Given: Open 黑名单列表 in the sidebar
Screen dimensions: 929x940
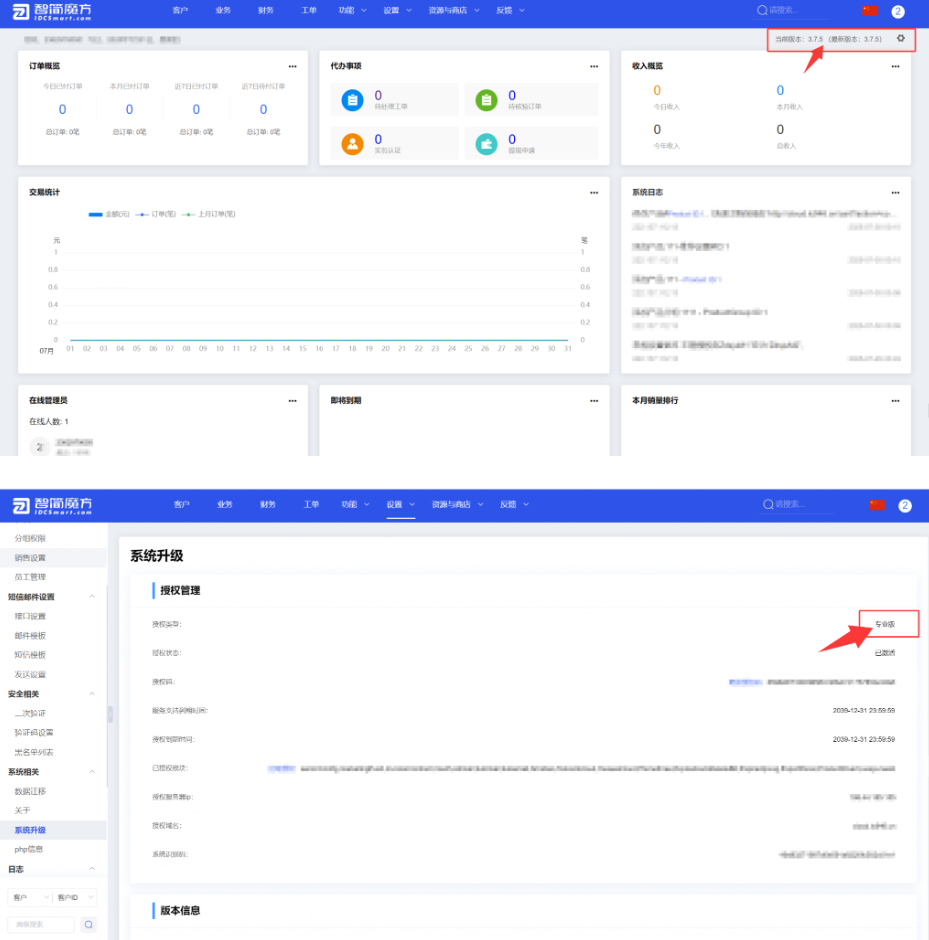Looking at the screenshot, I should (34, 752).
